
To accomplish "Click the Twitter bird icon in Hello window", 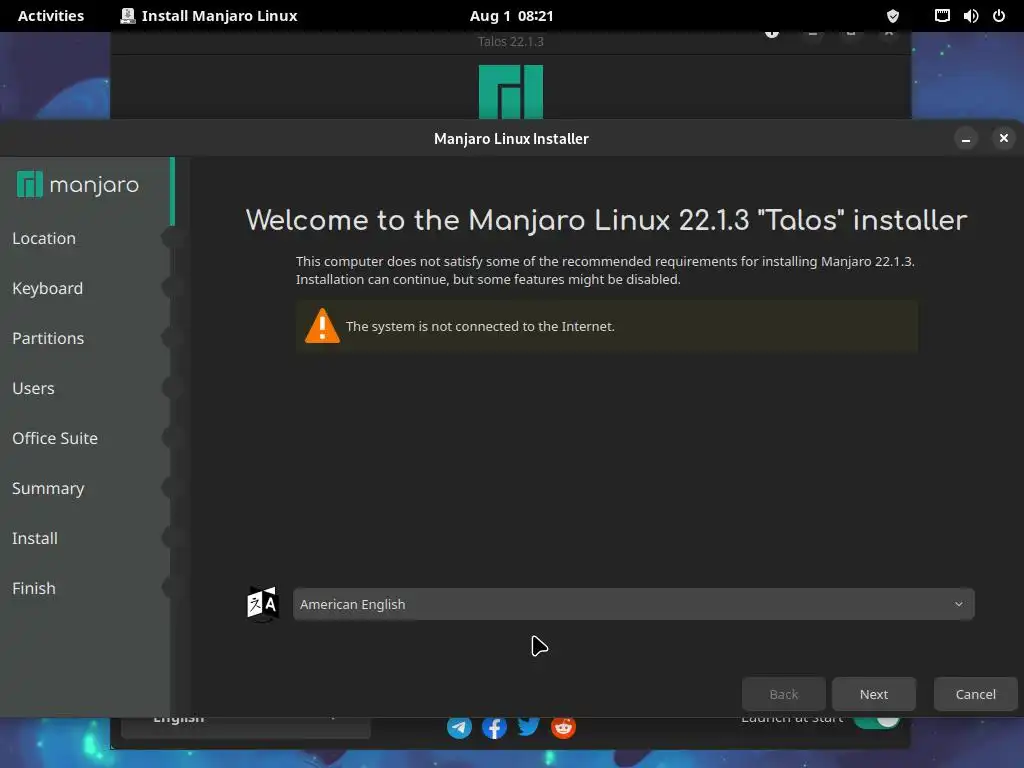I will click(528, 726).
